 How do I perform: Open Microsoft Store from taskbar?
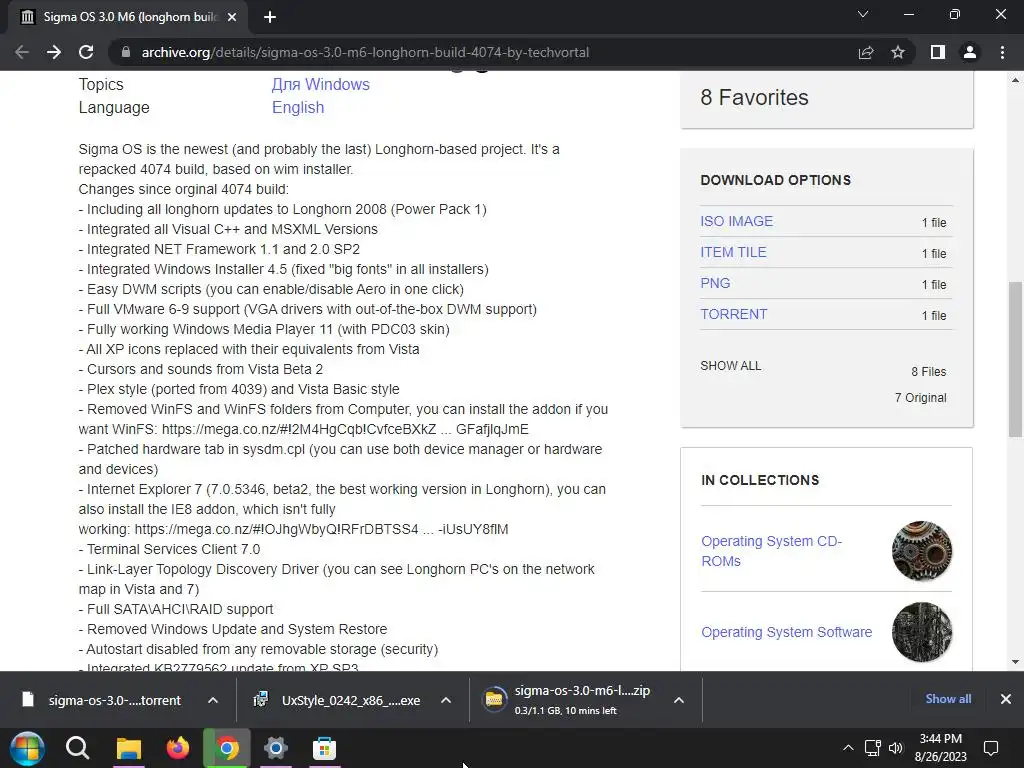(324, 748)
